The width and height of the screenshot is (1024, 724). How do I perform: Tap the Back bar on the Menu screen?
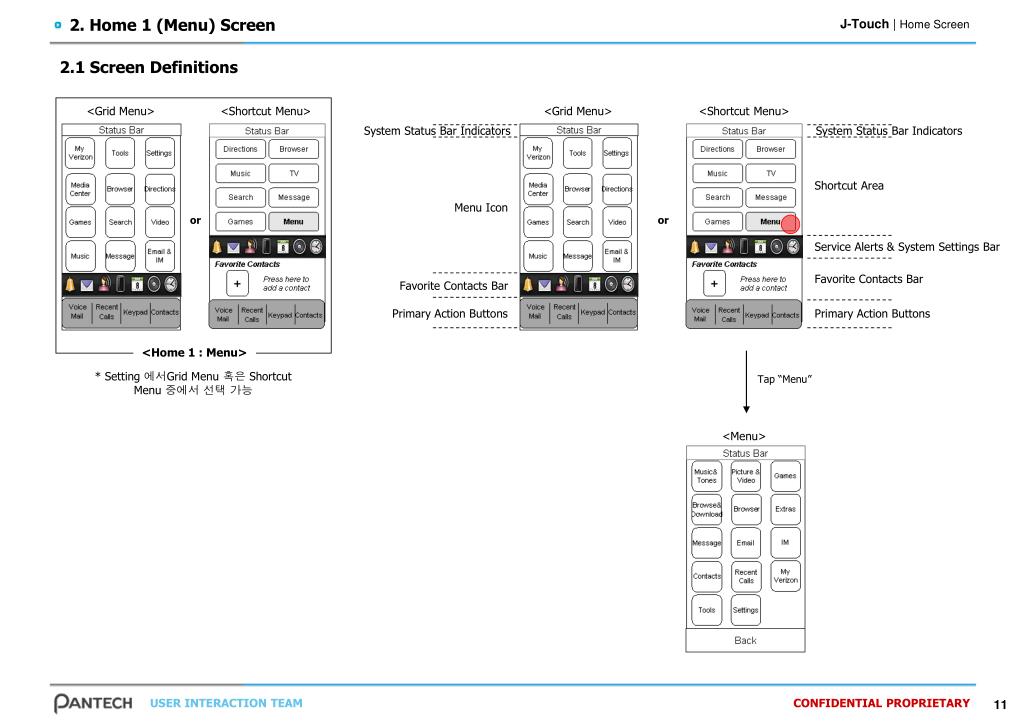click(745, 640)
